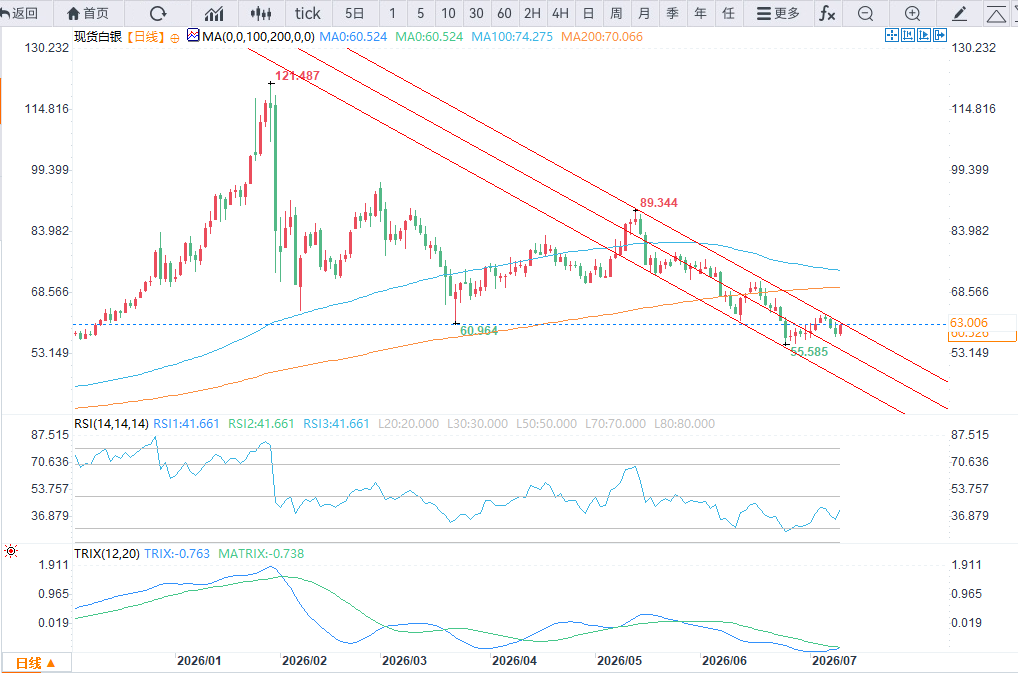The width and height of the screenshot is (1018, 673).
Task: Open the line chart style icon
Action: [x=214, y=13]
